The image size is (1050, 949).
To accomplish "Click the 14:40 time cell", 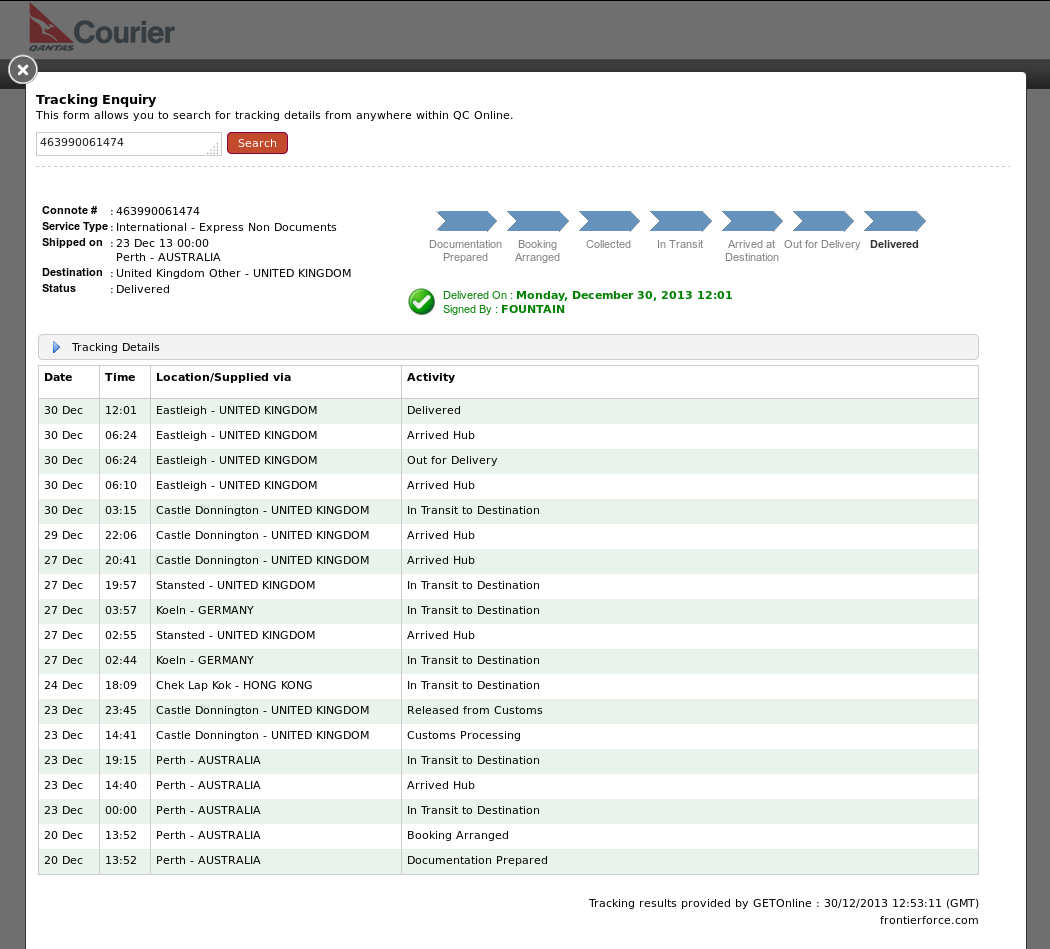I will [121, 785].
